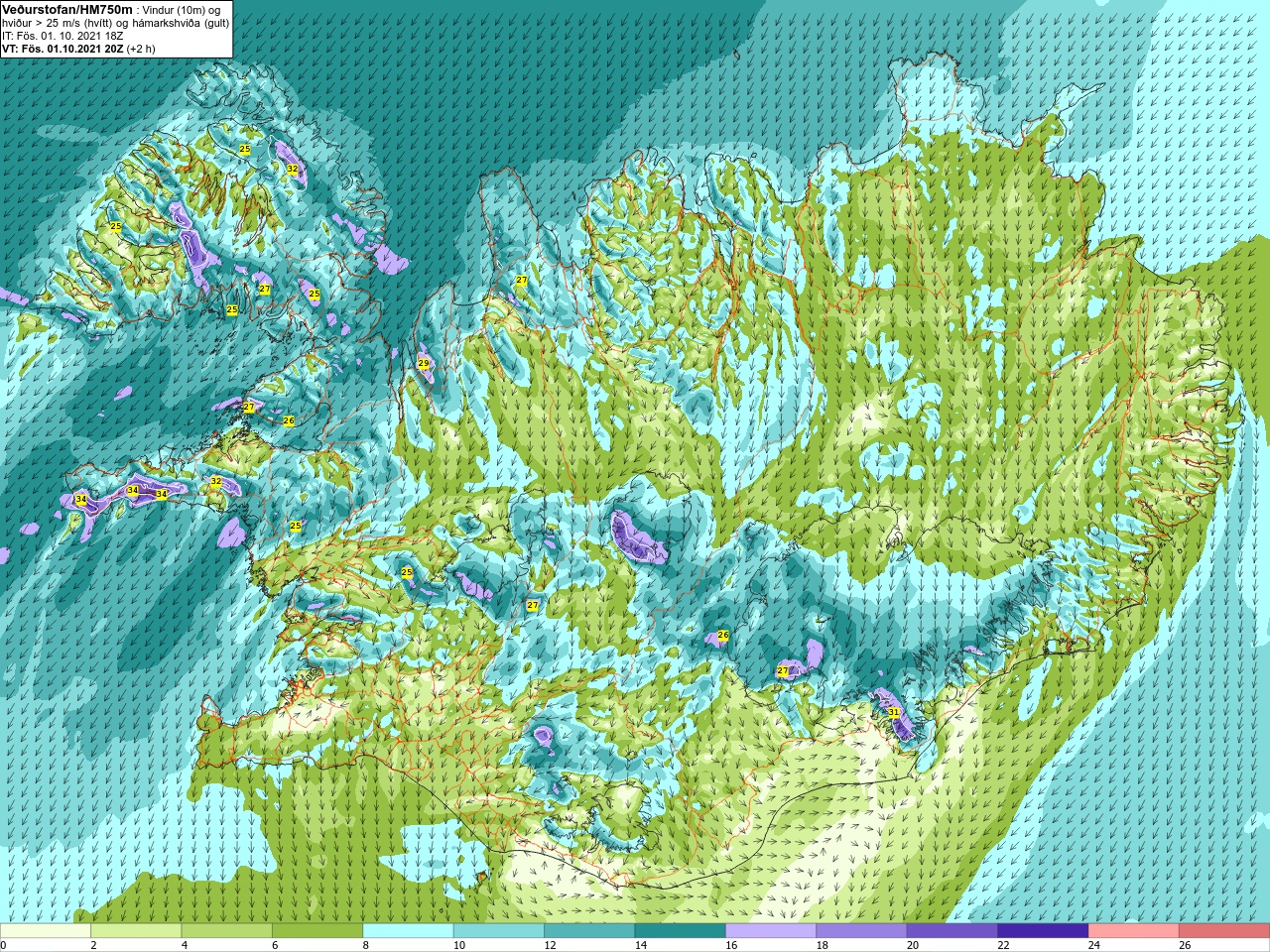The image size is (1270, 952).
Task: Click the pale yellow 0–2 m/s legend swatch
Action: (46, 931)
